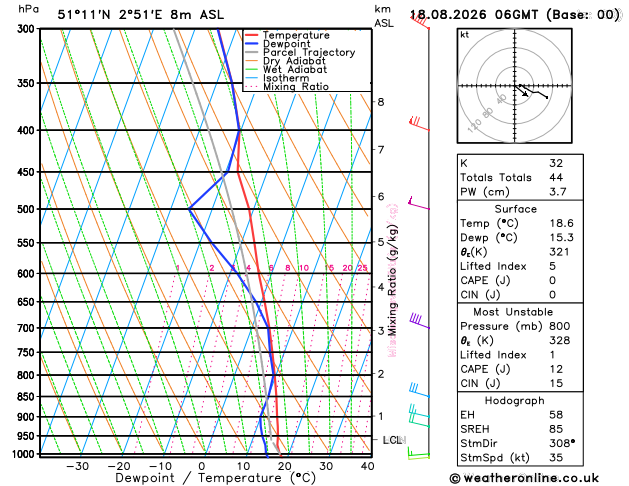Click the '40' temperature axis tick label
The height and width of the screenshot is (486, 629).
pos(367,466)
